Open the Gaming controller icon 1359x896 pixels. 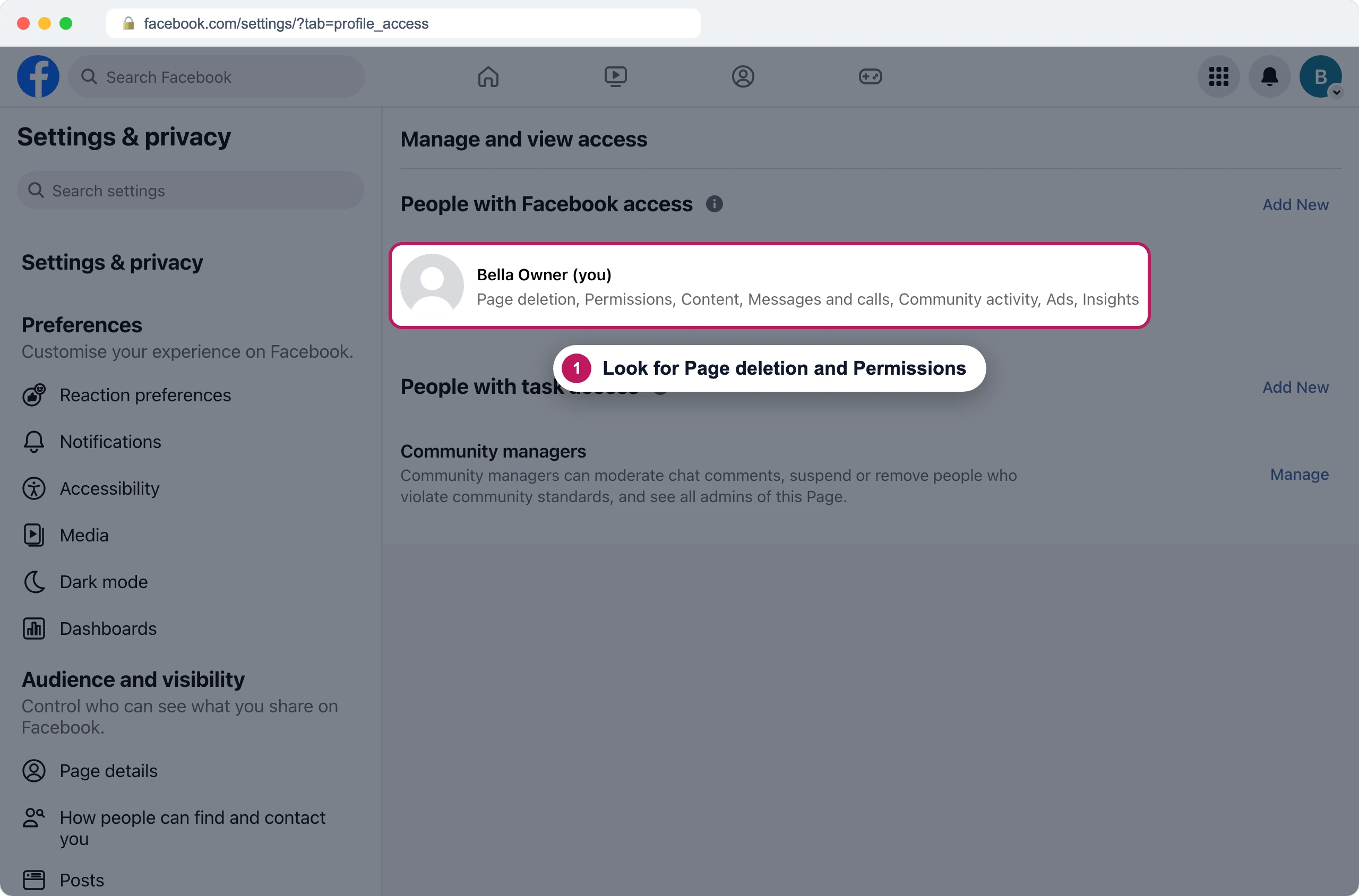pyautogui.click(x=871, y=76)
